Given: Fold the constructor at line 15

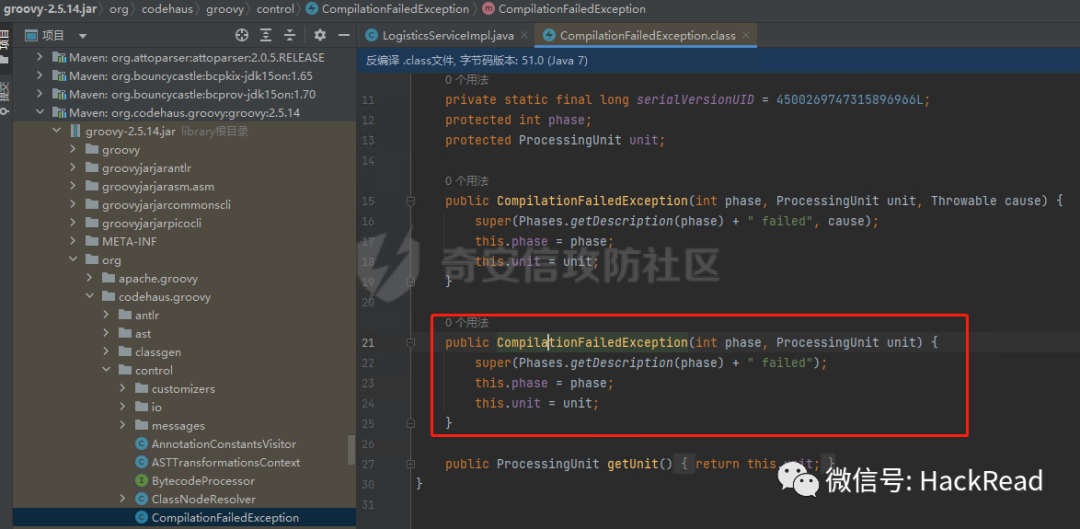Looking at the screenshot, I should (x=411, y=201).
